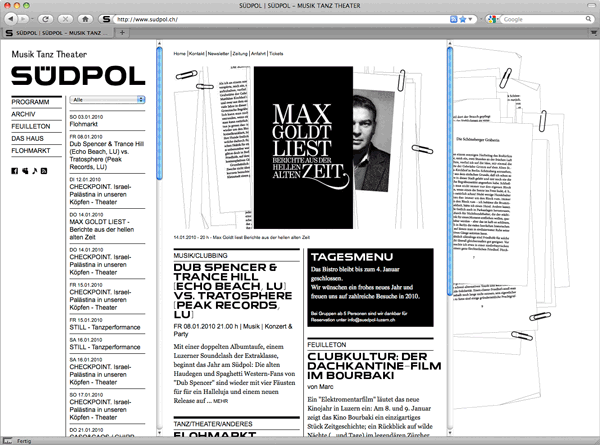Screen dimensions: 600x445
Task: Open the FLOHMARKT sidebar menu item
Action: 31,151
